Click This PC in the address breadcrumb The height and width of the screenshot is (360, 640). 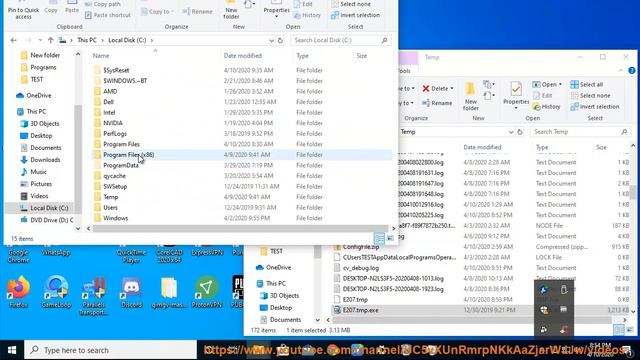87,40
